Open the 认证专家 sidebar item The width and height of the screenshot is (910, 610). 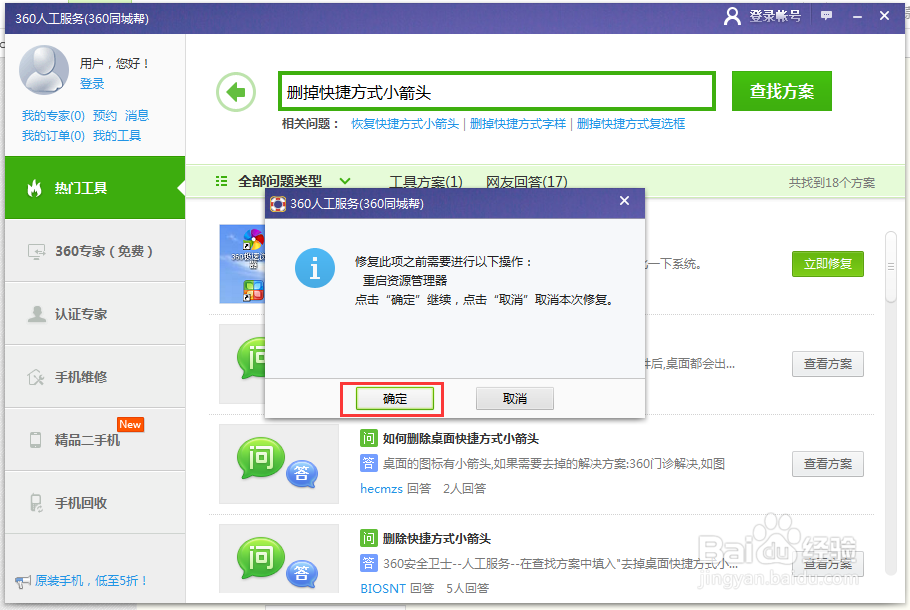[95, 314]
